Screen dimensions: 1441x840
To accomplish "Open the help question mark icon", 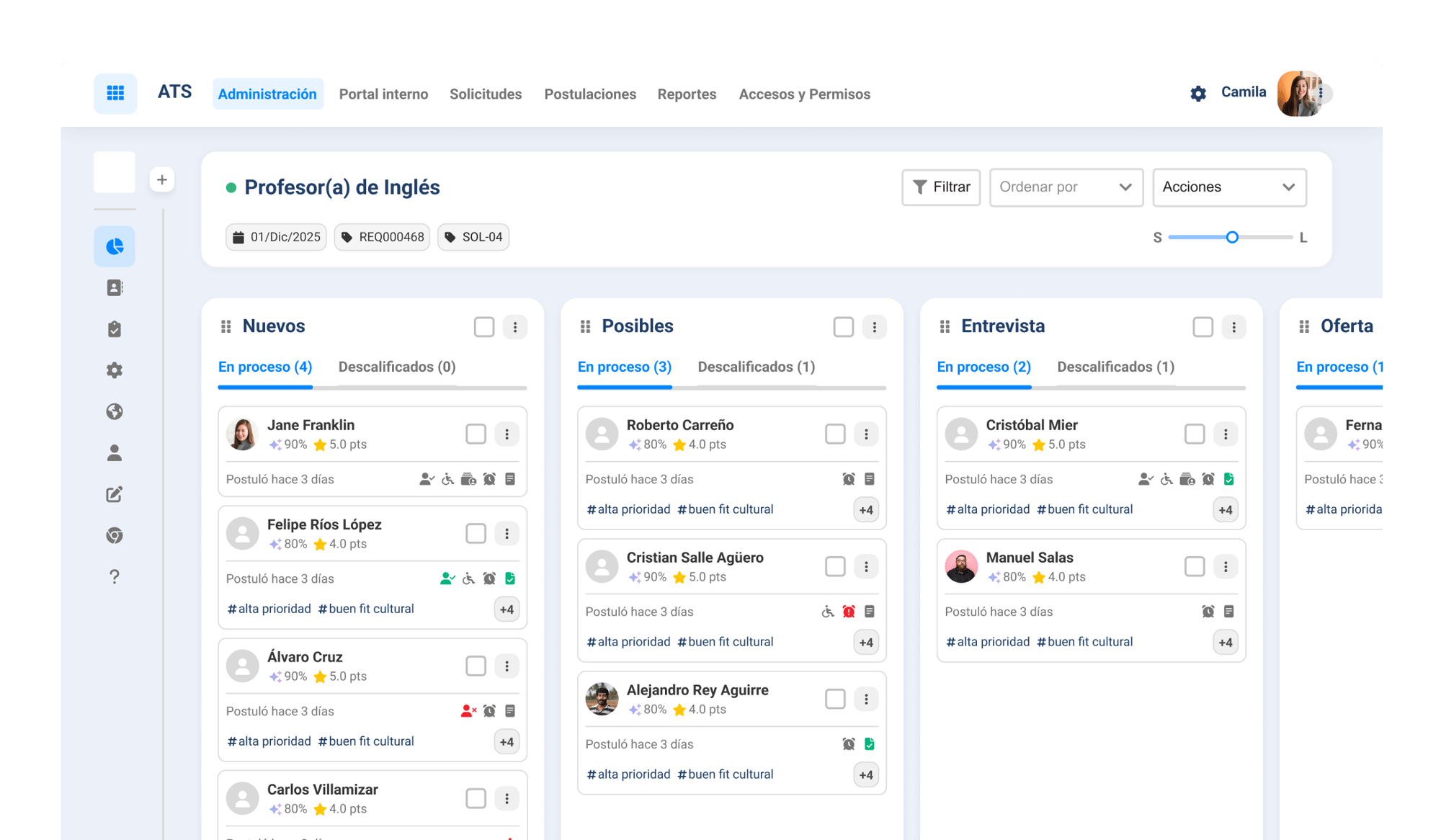I will (x=115, y=576).
